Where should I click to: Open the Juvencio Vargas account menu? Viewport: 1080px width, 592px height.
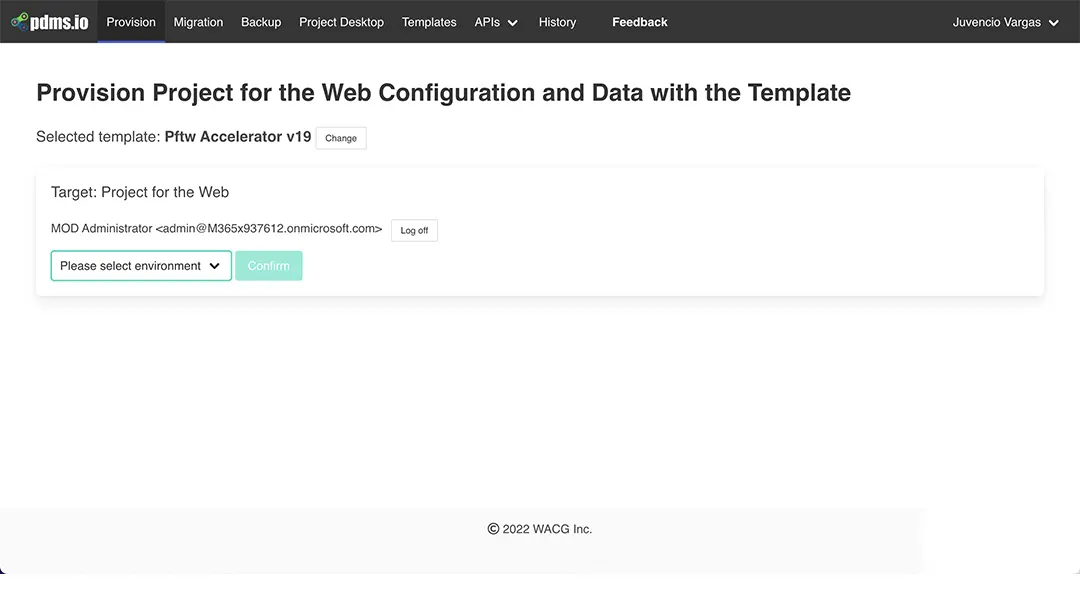click(997, 22)
